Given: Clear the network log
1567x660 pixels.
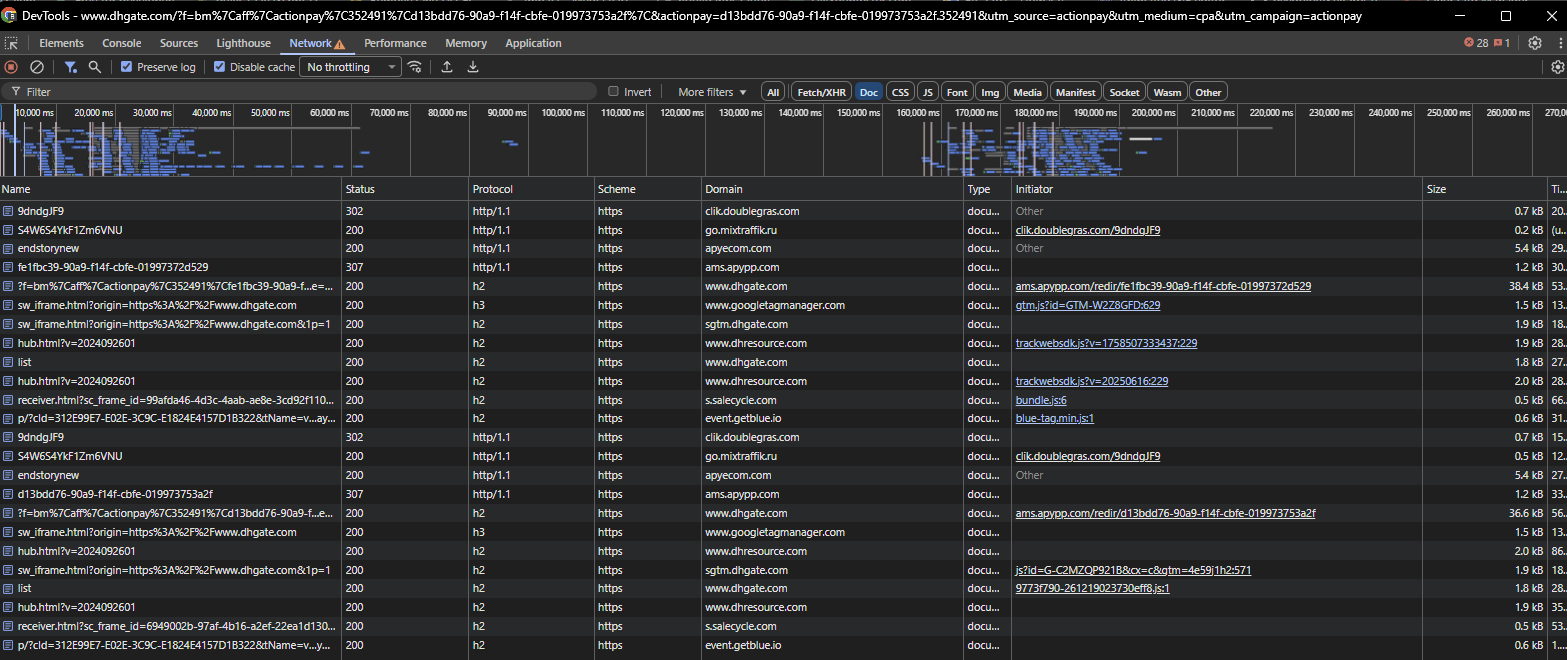Looking at the screenshot, I should [37, 67].
